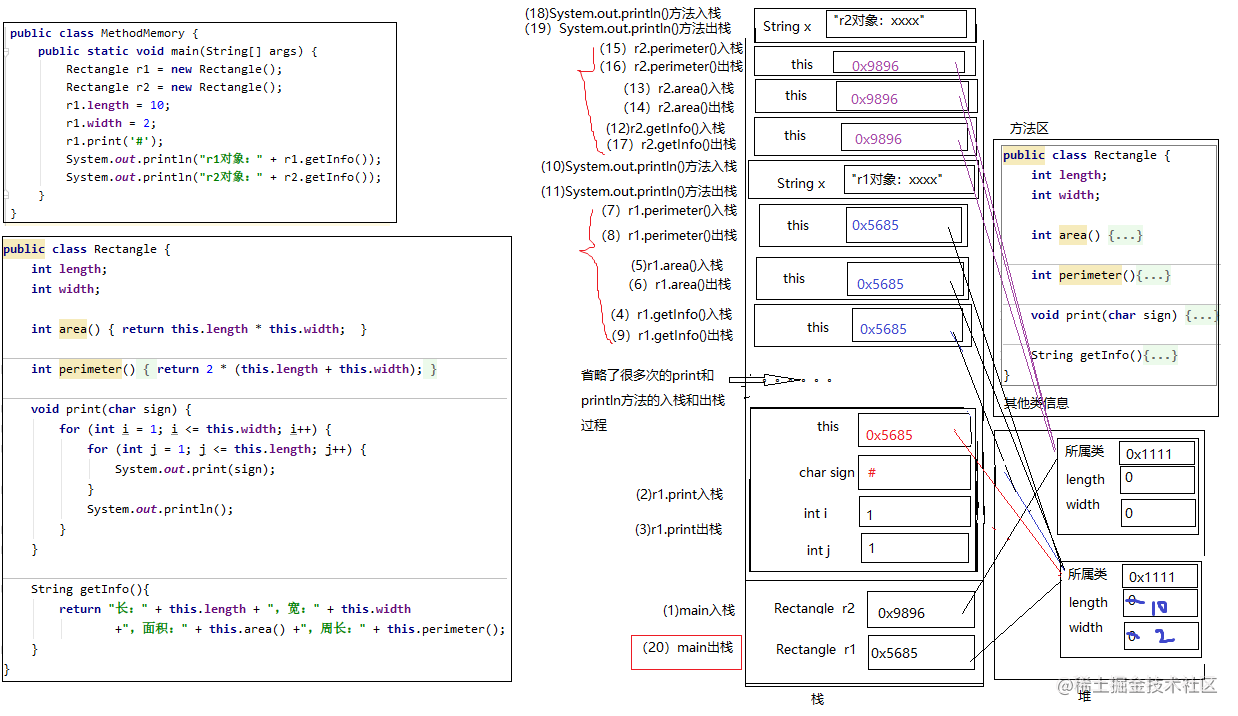Click the char sign value box with #
The width and height of the screenshot is (1238, 716).
[914, 472]
